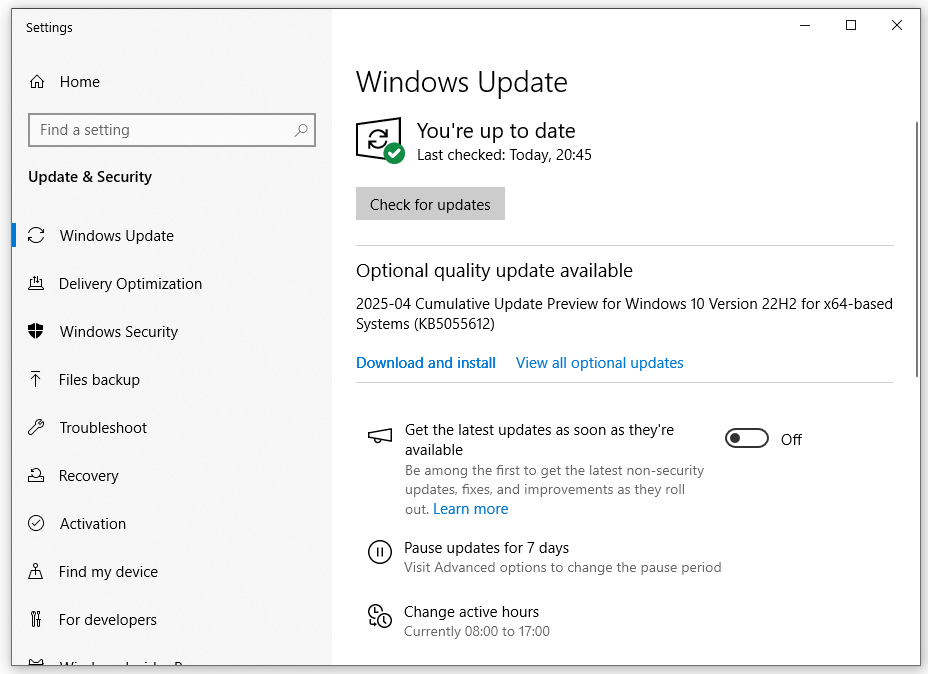Click 'Optional quality update available' heading
This screenshot has height=674, width=928.
(494, 270)
